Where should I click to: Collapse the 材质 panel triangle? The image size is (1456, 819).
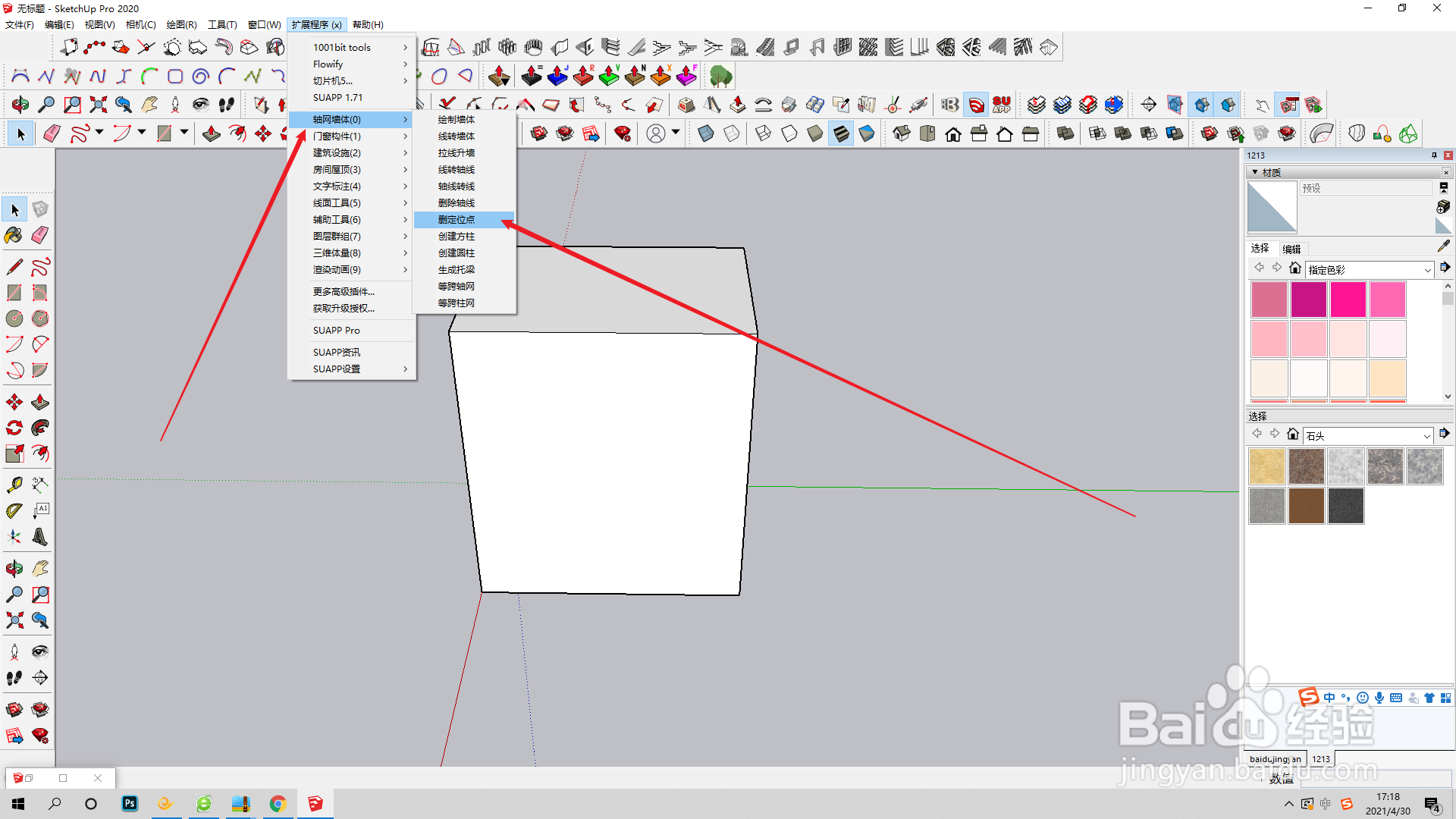point(1255,172)
